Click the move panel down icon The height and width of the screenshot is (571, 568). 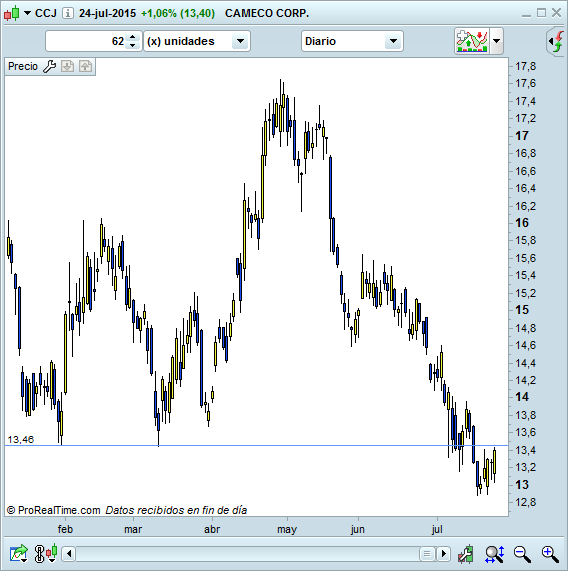coord(68,66)
